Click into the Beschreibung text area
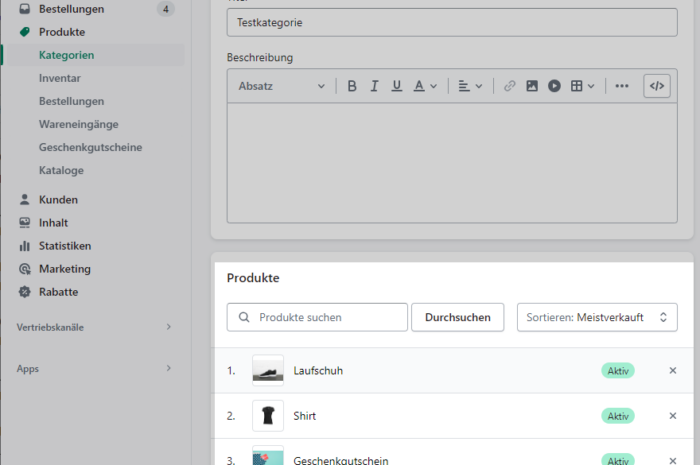The height and width of the screenshot is (465, 700). [452, 163]
